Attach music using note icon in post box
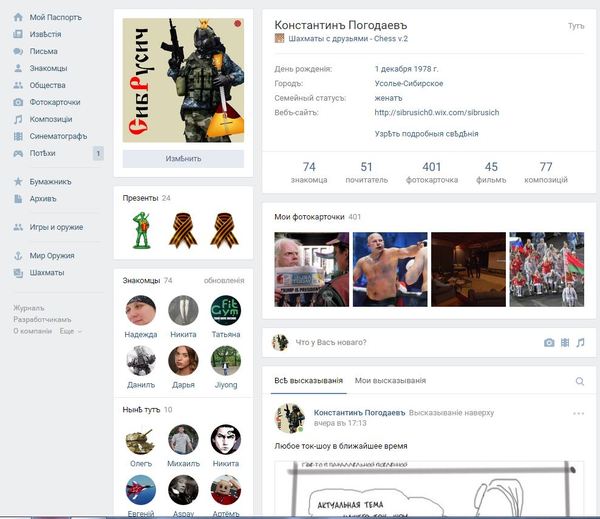Viewport: 600px width, 519px height. (x=581, y=342)
